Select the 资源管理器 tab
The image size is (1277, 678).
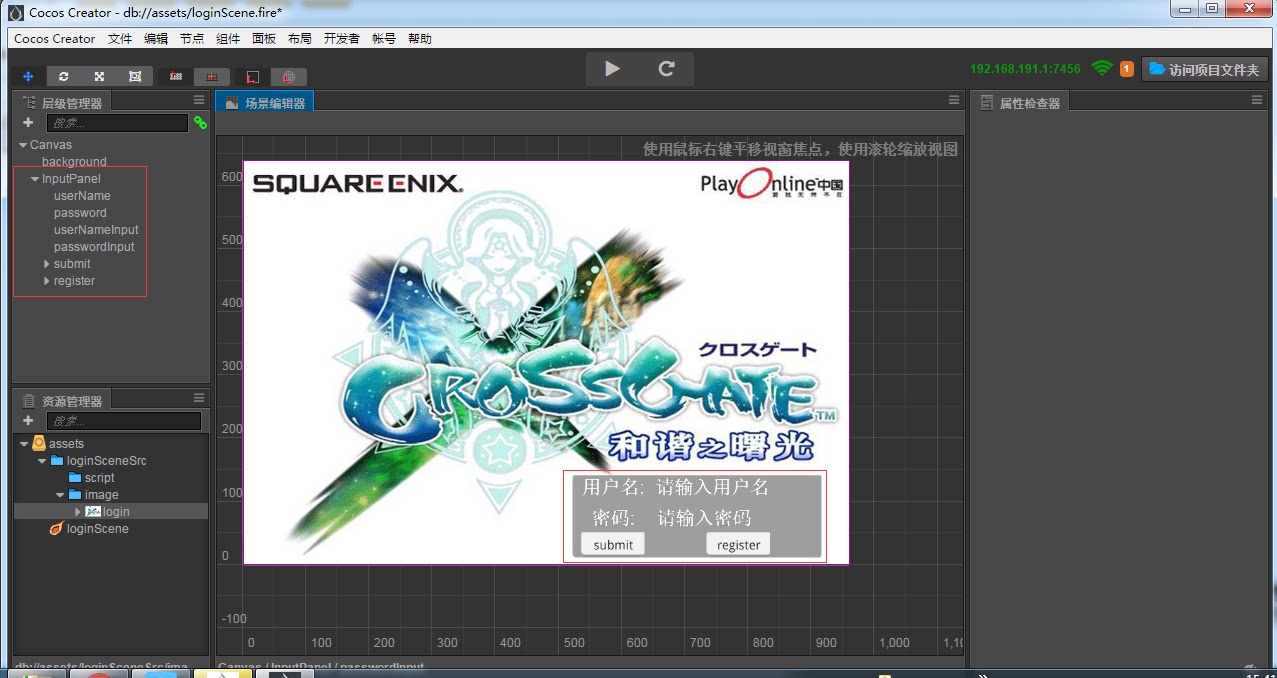(x=62, y=400)
